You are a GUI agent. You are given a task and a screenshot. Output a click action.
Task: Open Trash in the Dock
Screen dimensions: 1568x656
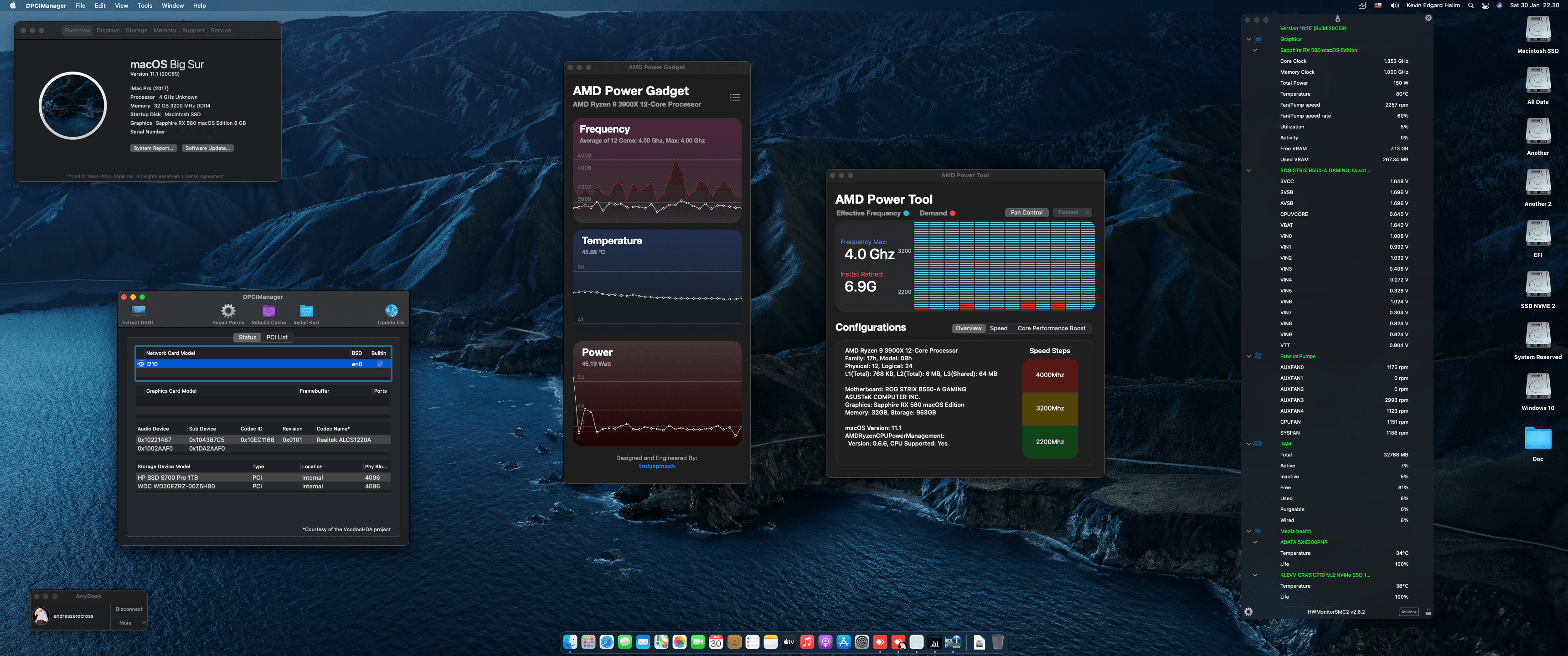pyautogui.click(x=997, y=641)
